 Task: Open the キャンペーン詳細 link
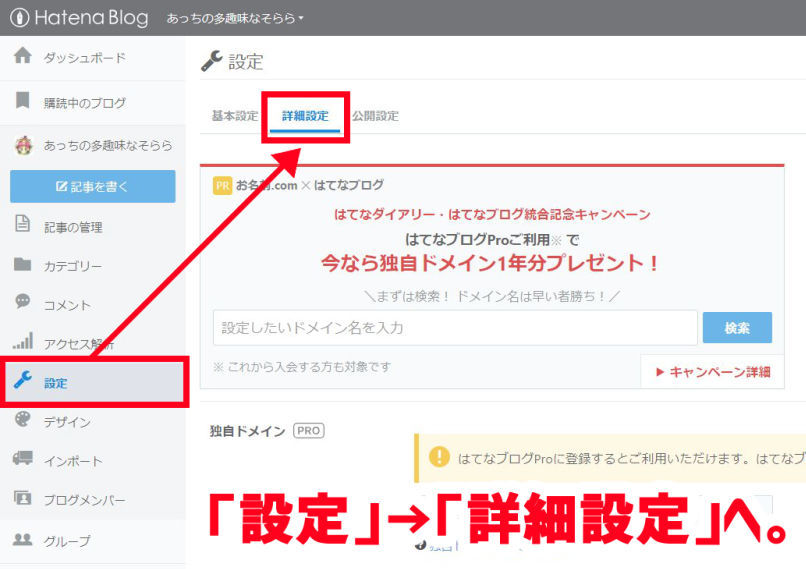(x=713, y=372)
